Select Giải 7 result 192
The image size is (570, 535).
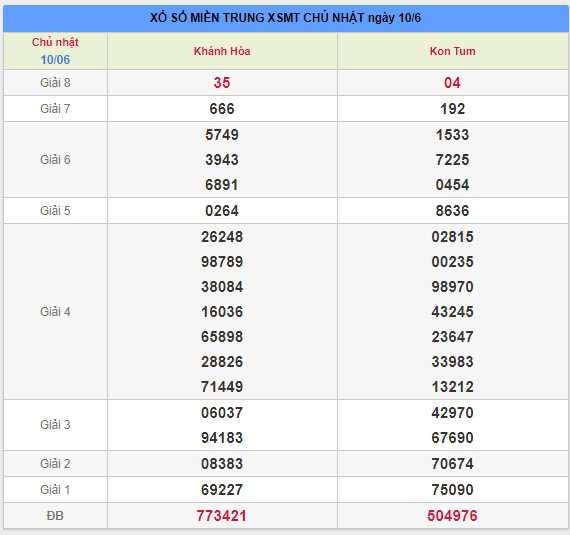click(452, 109)
